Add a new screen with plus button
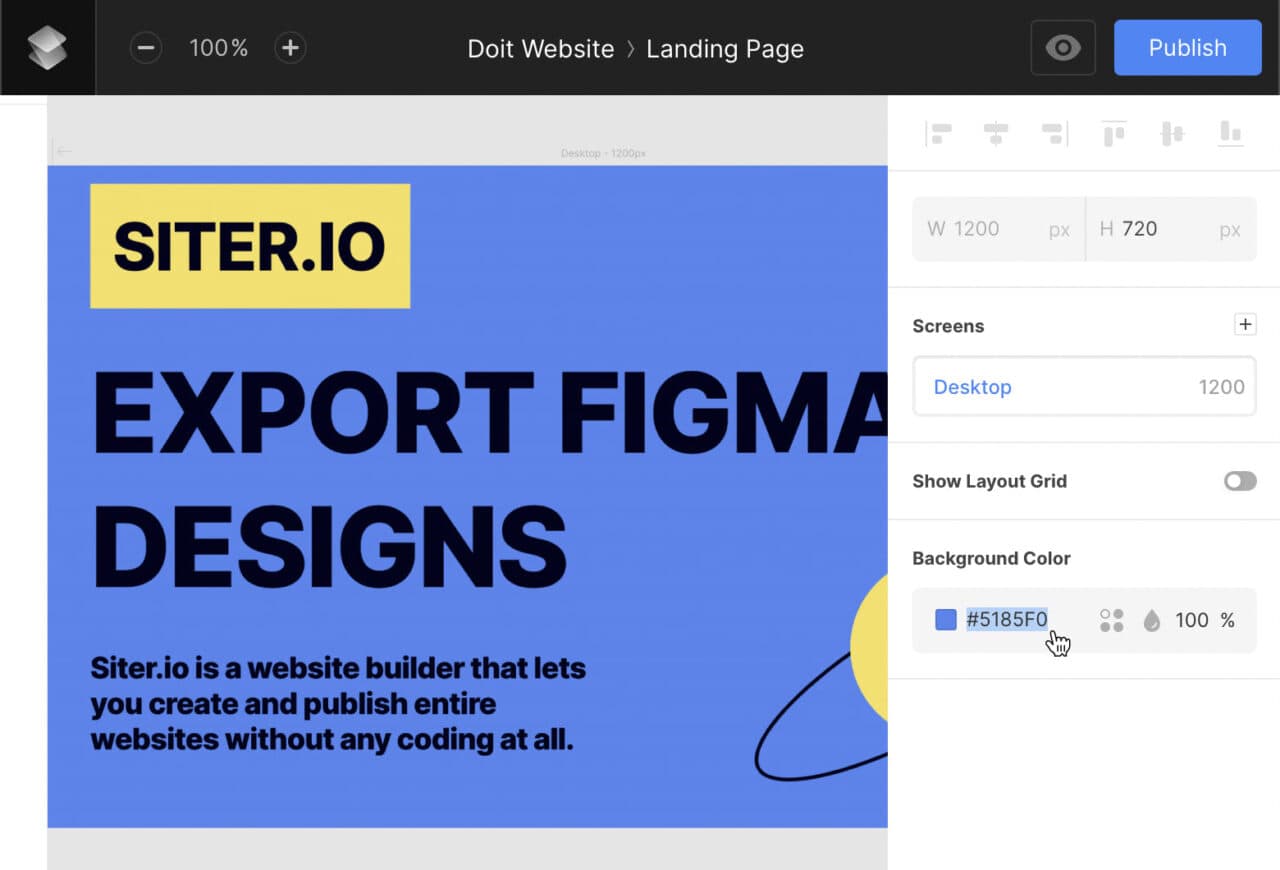Screen dimensions: 1280x870 pos(1245,324)
